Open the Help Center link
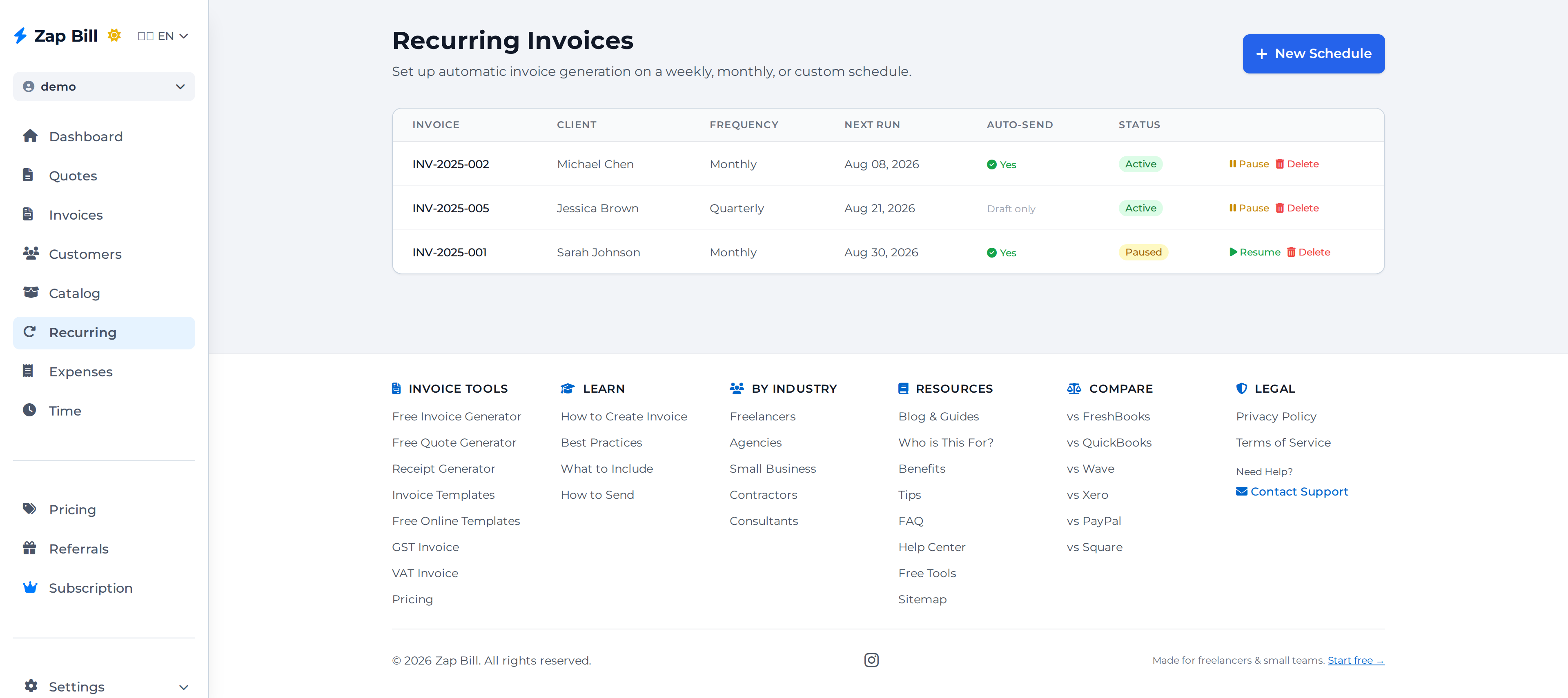1568x698 pixels. pos(932,547)
